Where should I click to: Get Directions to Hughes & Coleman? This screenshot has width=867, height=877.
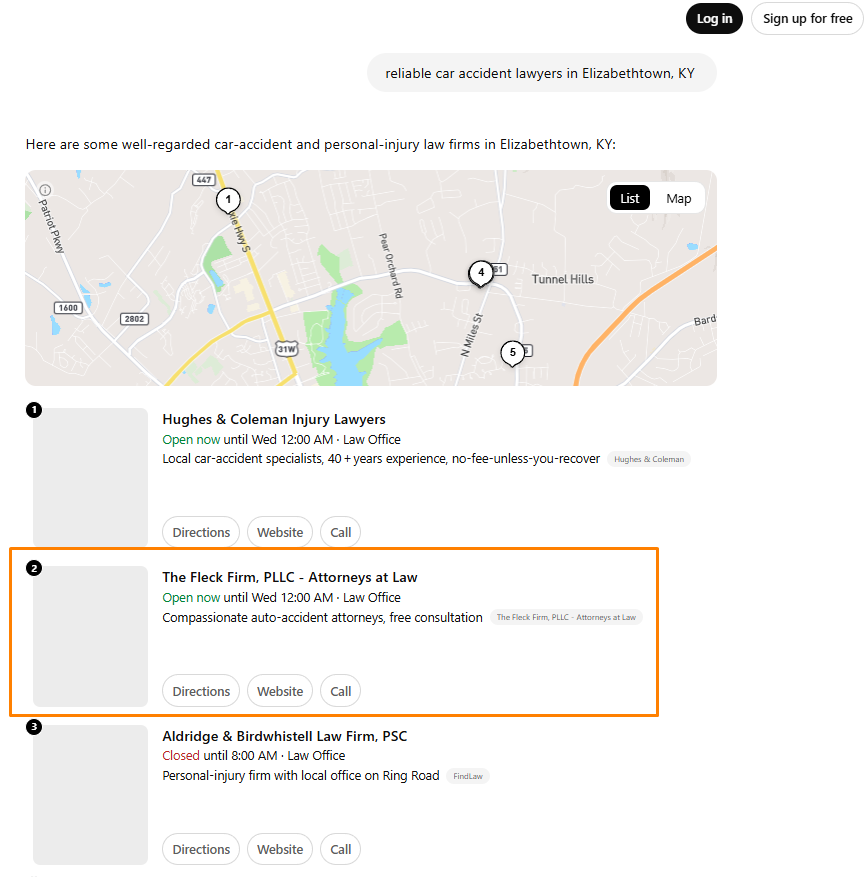pos(201,532)
